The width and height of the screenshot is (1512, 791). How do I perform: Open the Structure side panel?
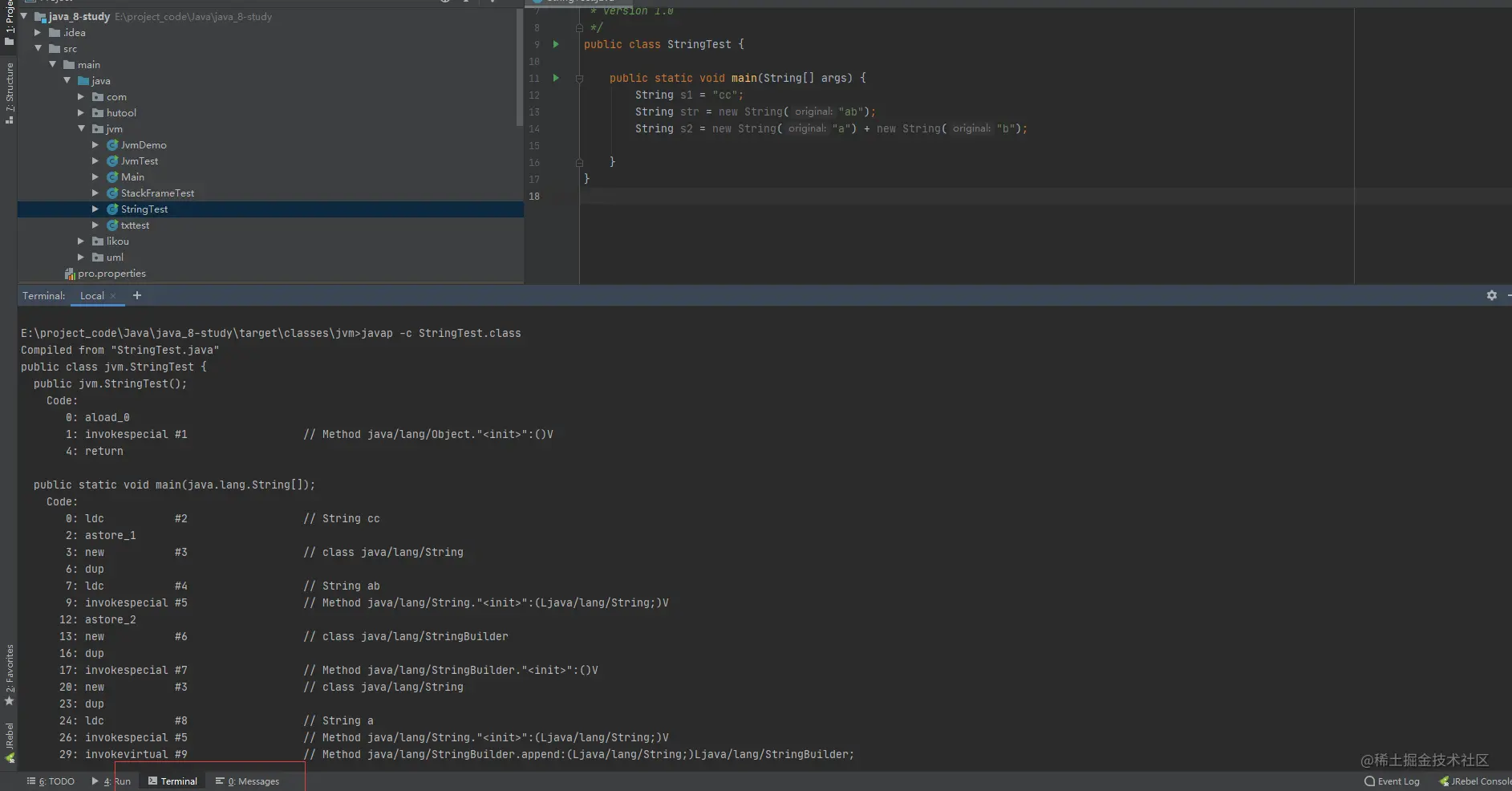coord(9,92)
